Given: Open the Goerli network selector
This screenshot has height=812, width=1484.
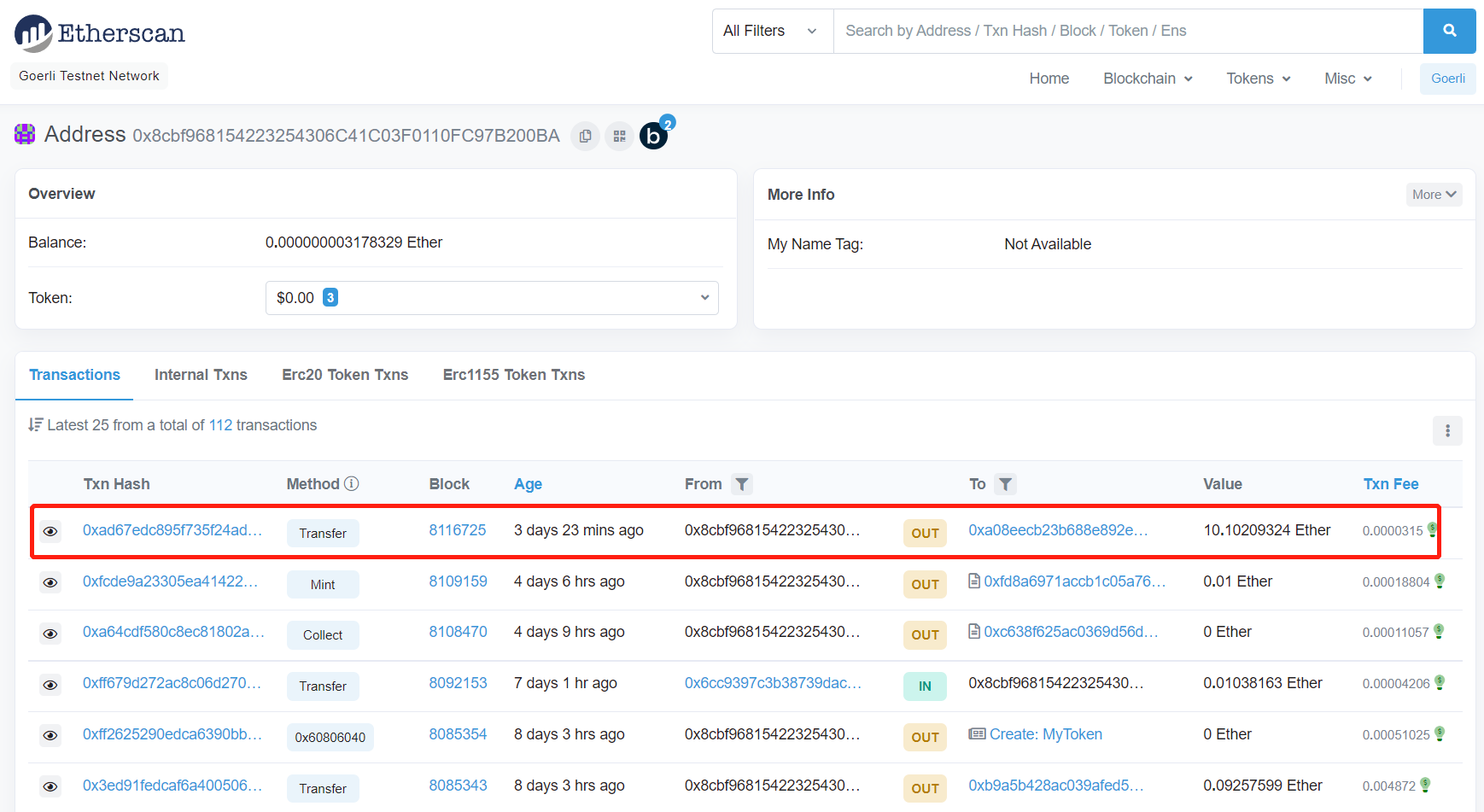Looking at the screenshot, I should [1447, 79].
